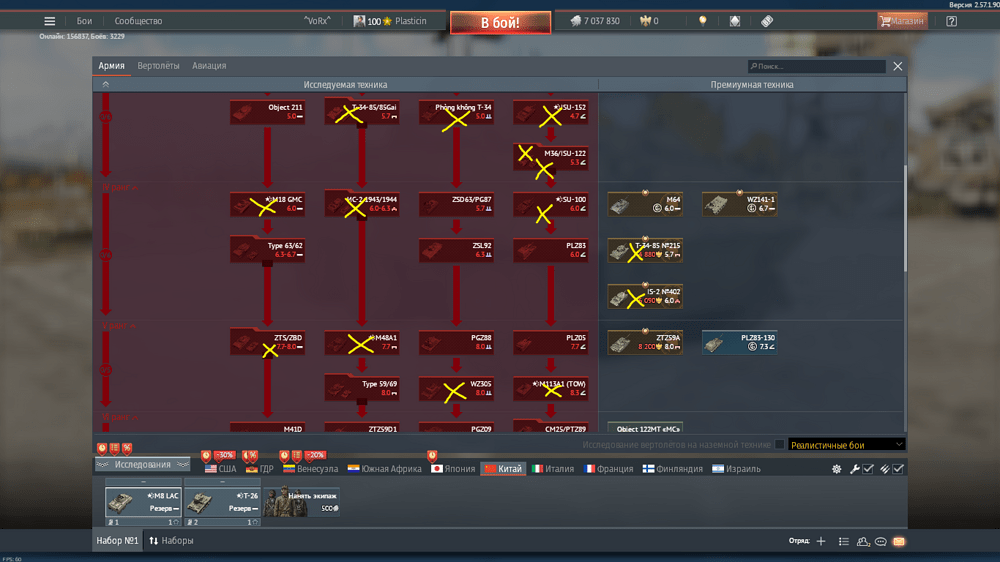Screen dimensions: 1000x562
Task: Open the Сообщество menu
Action: pos(138,21)
